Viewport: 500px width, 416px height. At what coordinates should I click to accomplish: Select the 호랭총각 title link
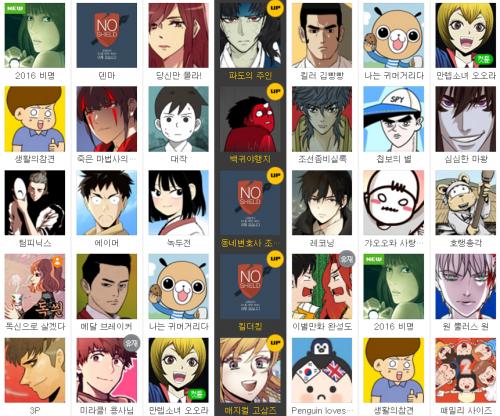pos(465,243)
